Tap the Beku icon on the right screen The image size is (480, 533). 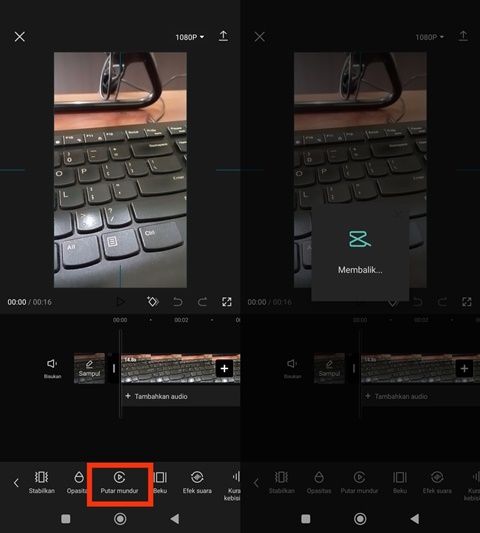tap(400, 482)
